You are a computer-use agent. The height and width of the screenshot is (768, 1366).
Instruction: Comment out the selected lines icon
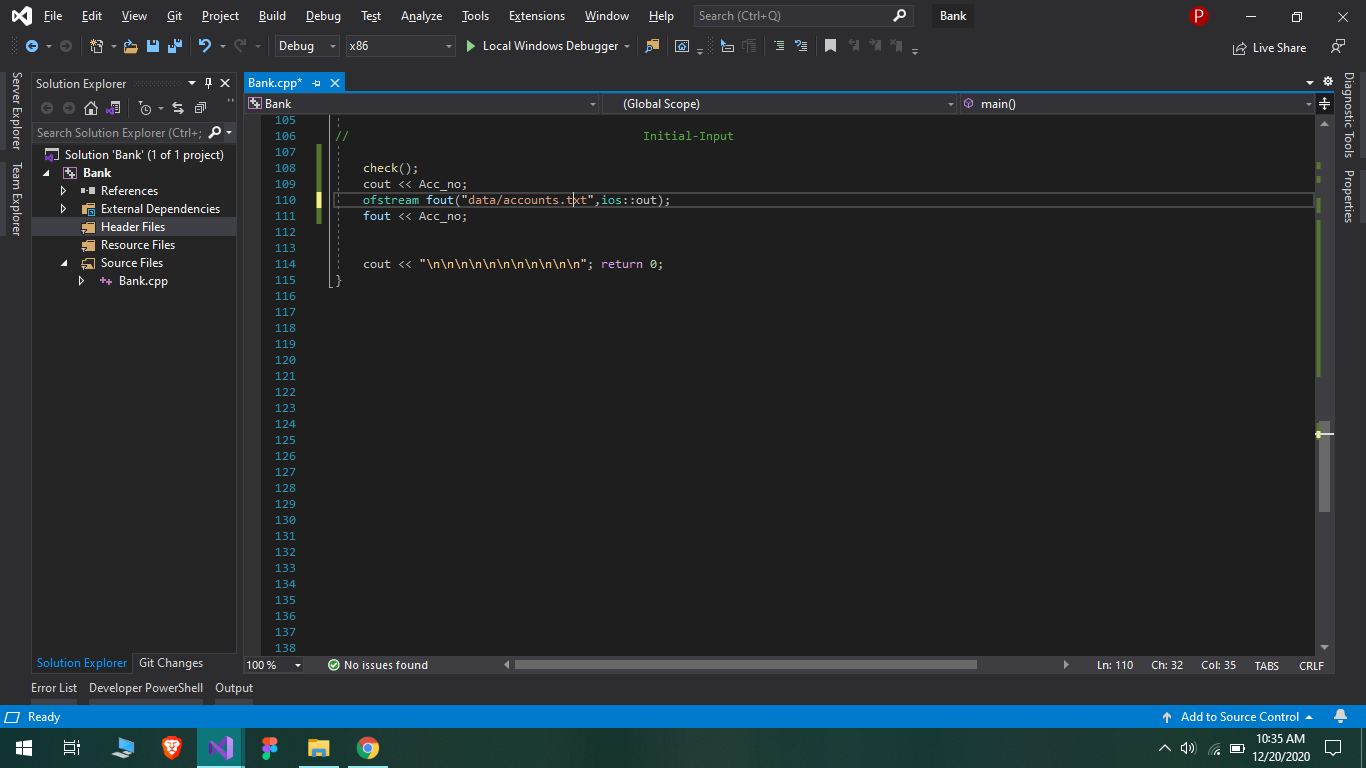point(779,46)
